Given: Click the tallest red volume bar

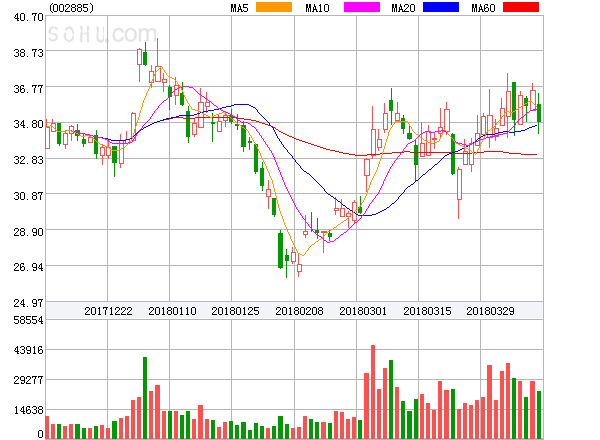Looking at the screenshot, I should point(373,392).
